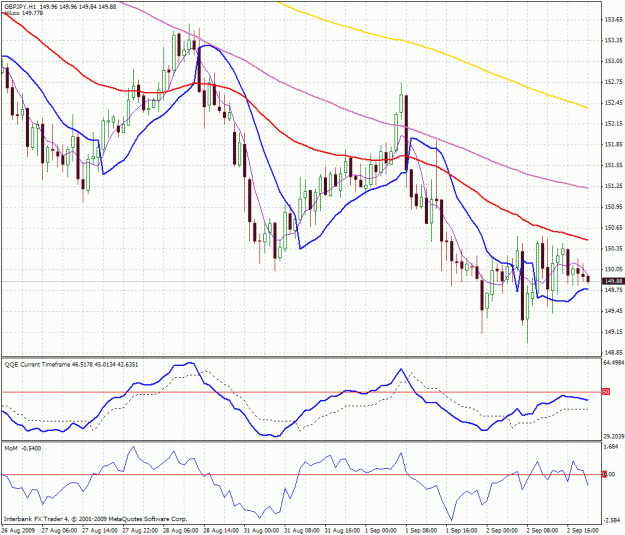Click the black 149.88 current price marker
Image resolution: width=625 pixels, height=535 pixels.
pos(613,281)
